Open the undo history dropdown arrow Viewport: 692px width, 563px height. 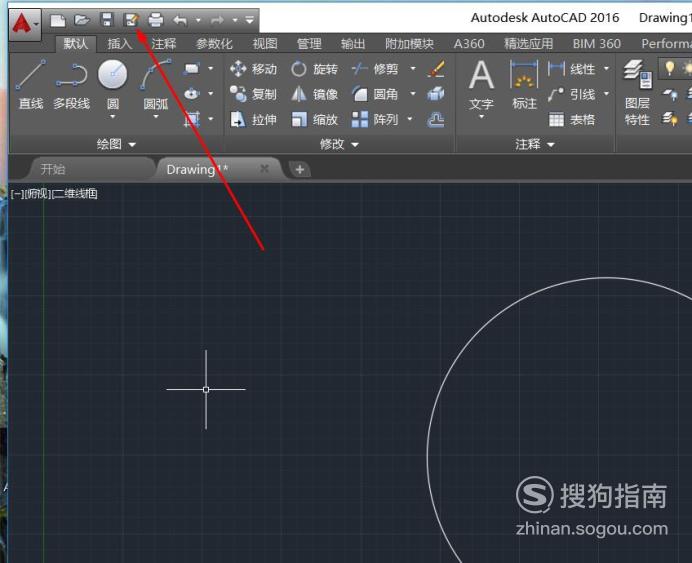tap(198, 20)
